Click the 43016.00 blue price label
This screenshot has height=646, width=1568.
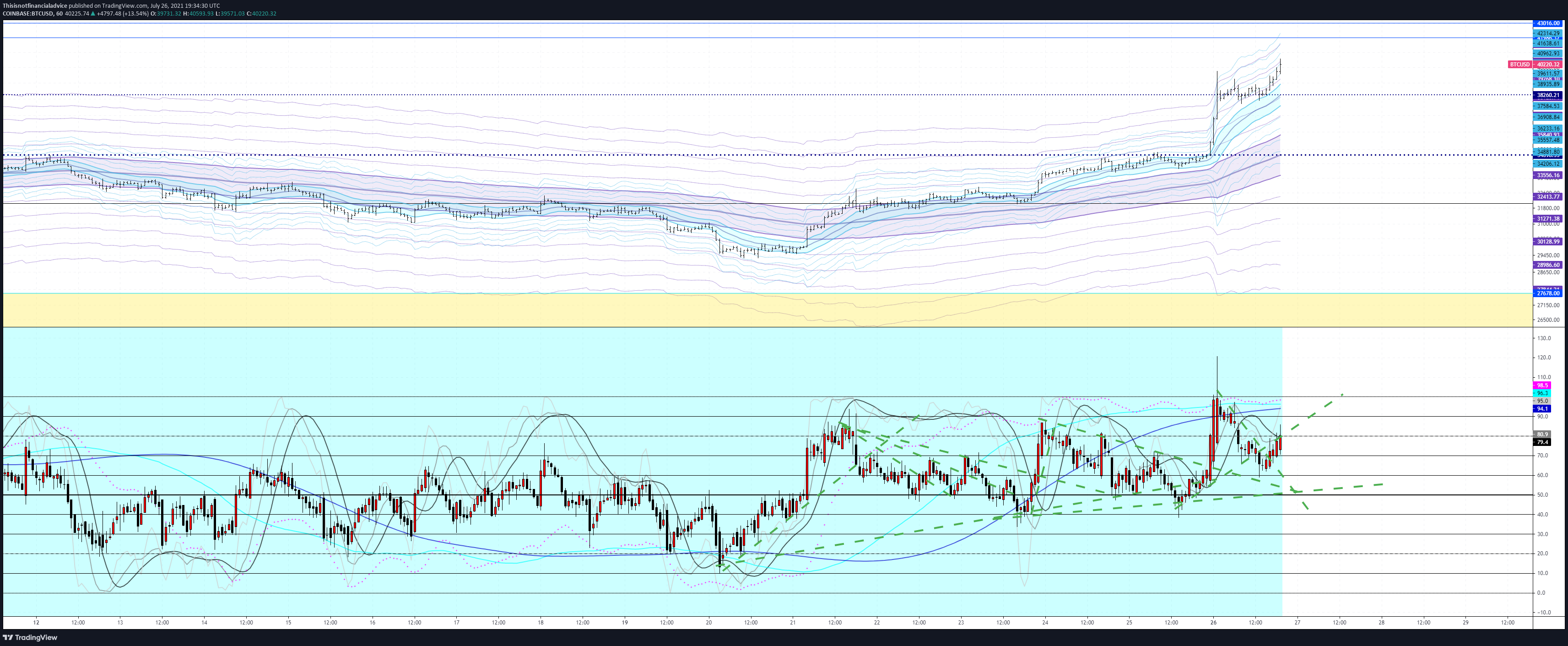pyautogui.click(x=1548, y=23)
